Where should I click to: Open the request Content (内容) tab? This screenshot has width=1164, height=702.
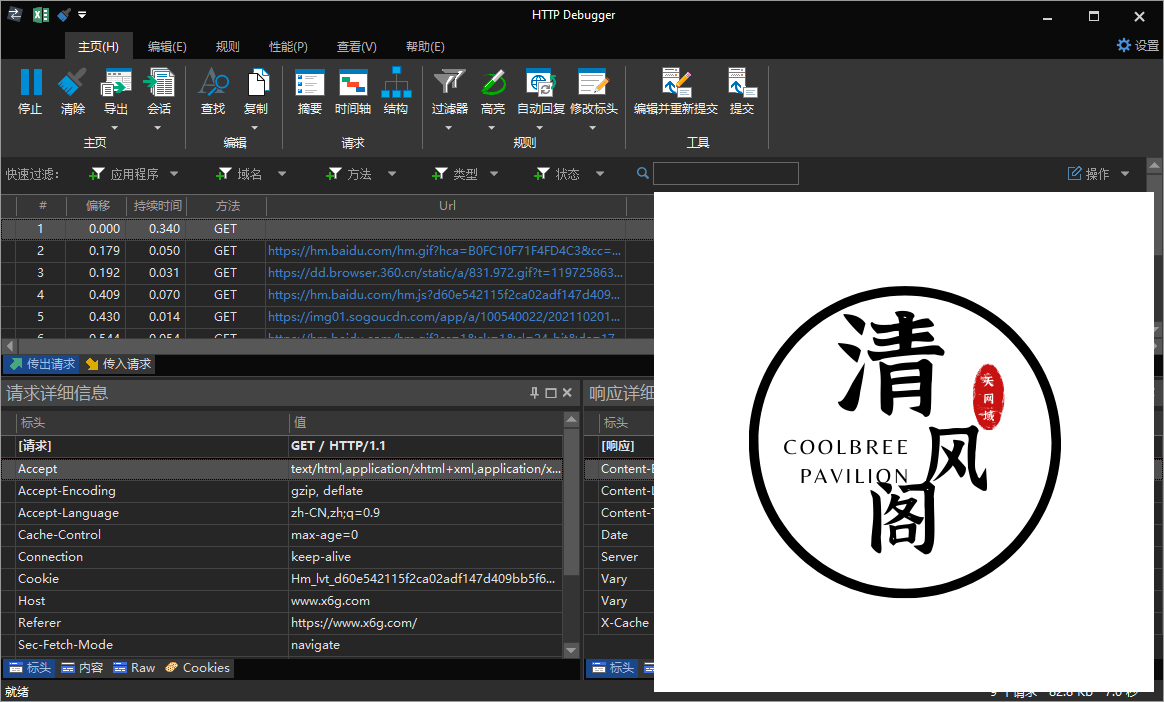point(82,668)
